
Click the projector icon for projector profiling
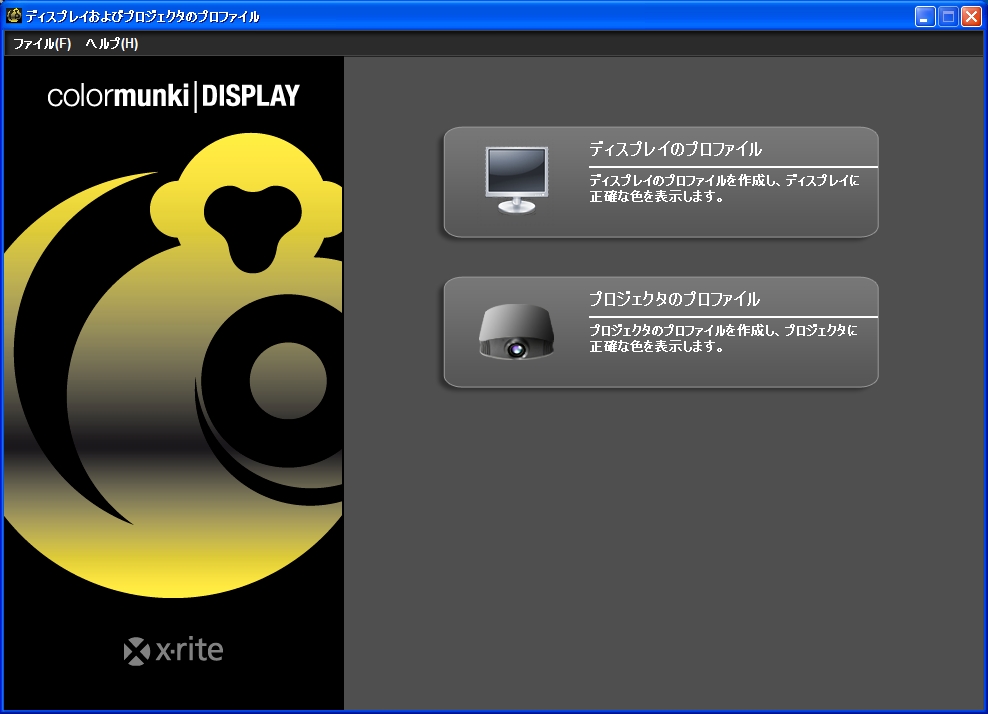point(517,331)
